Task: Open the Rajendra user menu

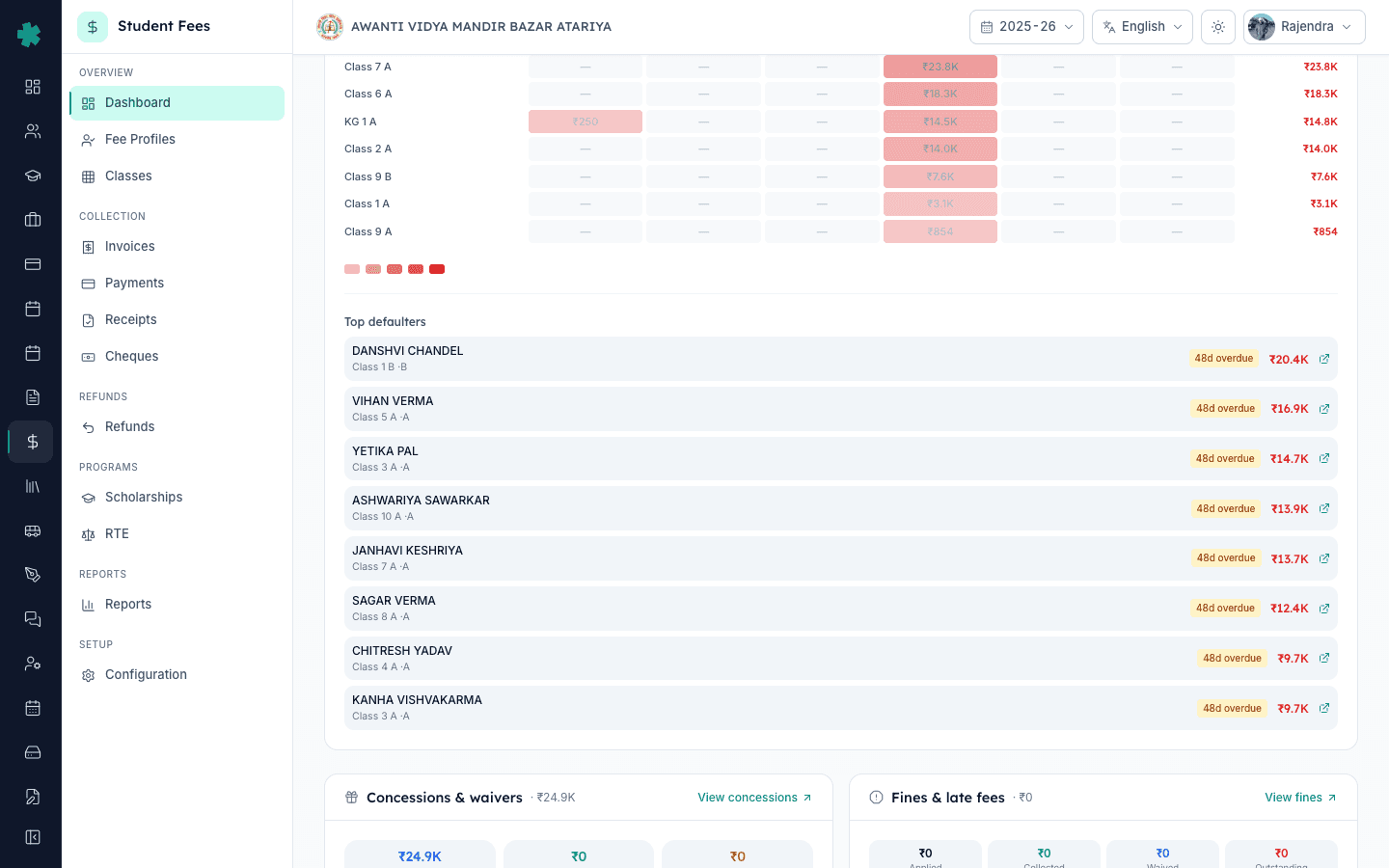Action: point(1304,27)
